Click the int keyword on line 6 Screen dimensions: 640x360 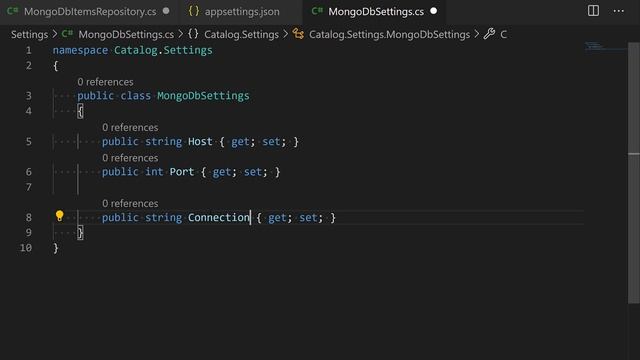point(154,172)
